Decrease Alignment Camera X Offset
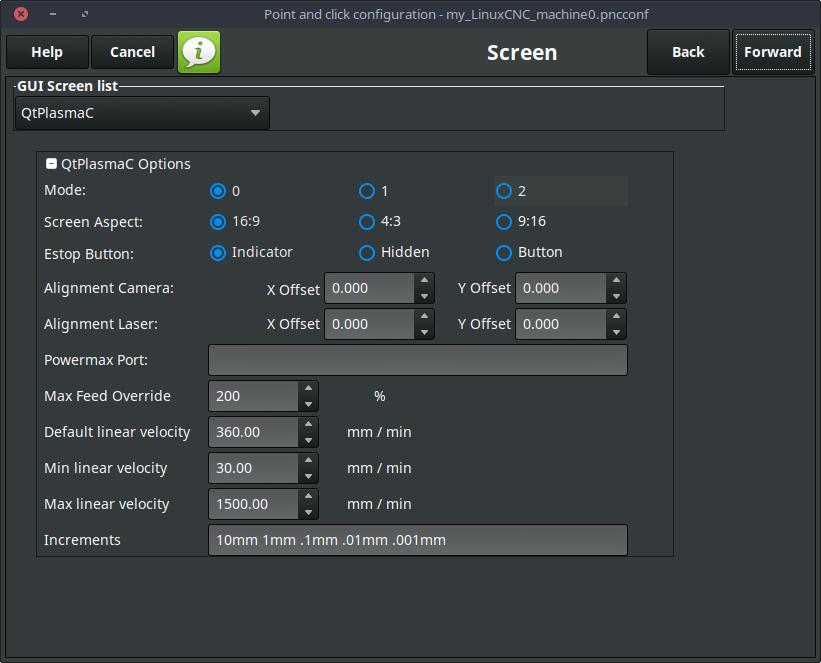 click(x=424, y=296)
